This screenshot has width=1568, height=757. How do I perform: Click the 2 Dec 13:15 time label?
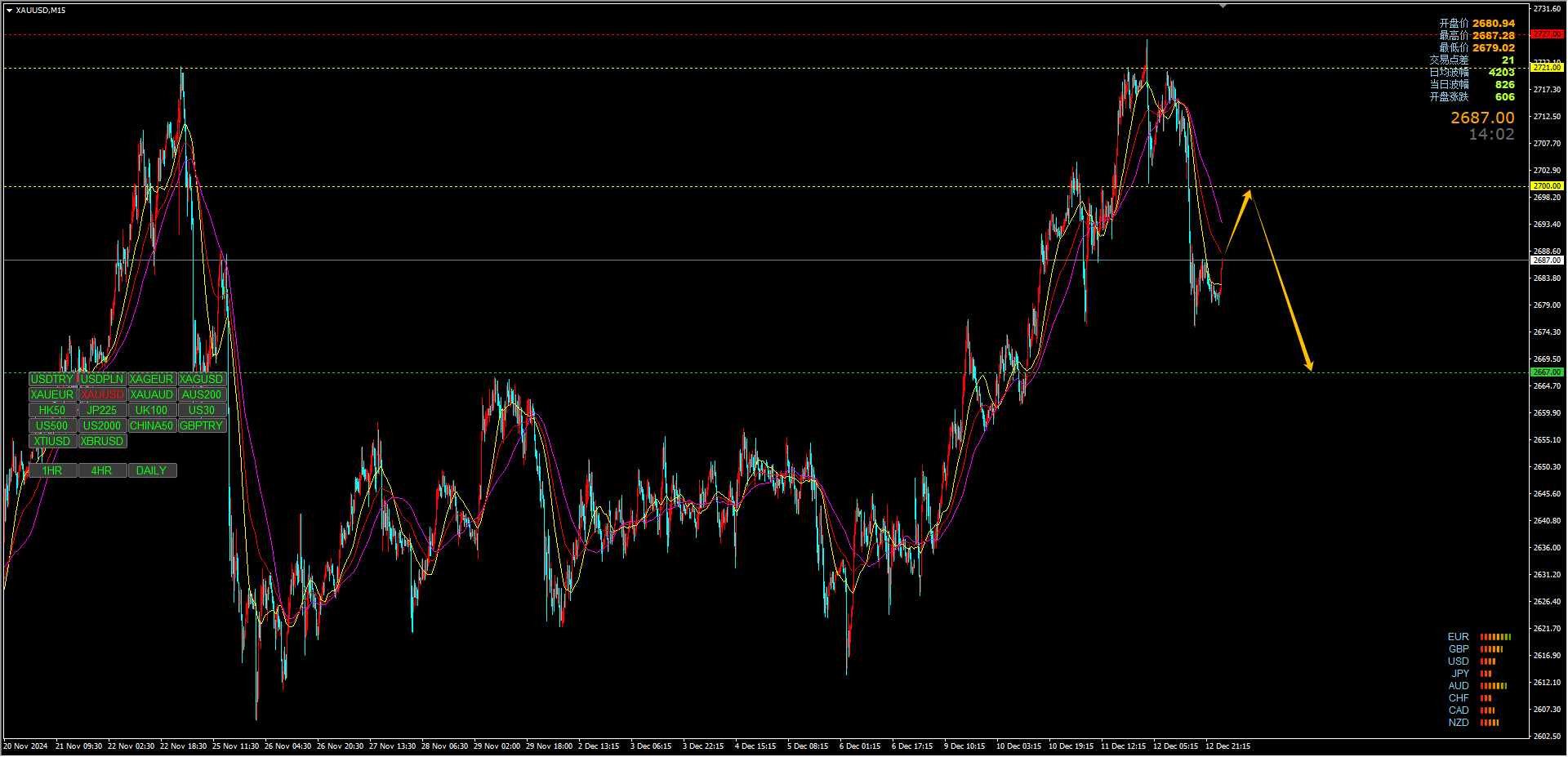[x=599, y=746]
